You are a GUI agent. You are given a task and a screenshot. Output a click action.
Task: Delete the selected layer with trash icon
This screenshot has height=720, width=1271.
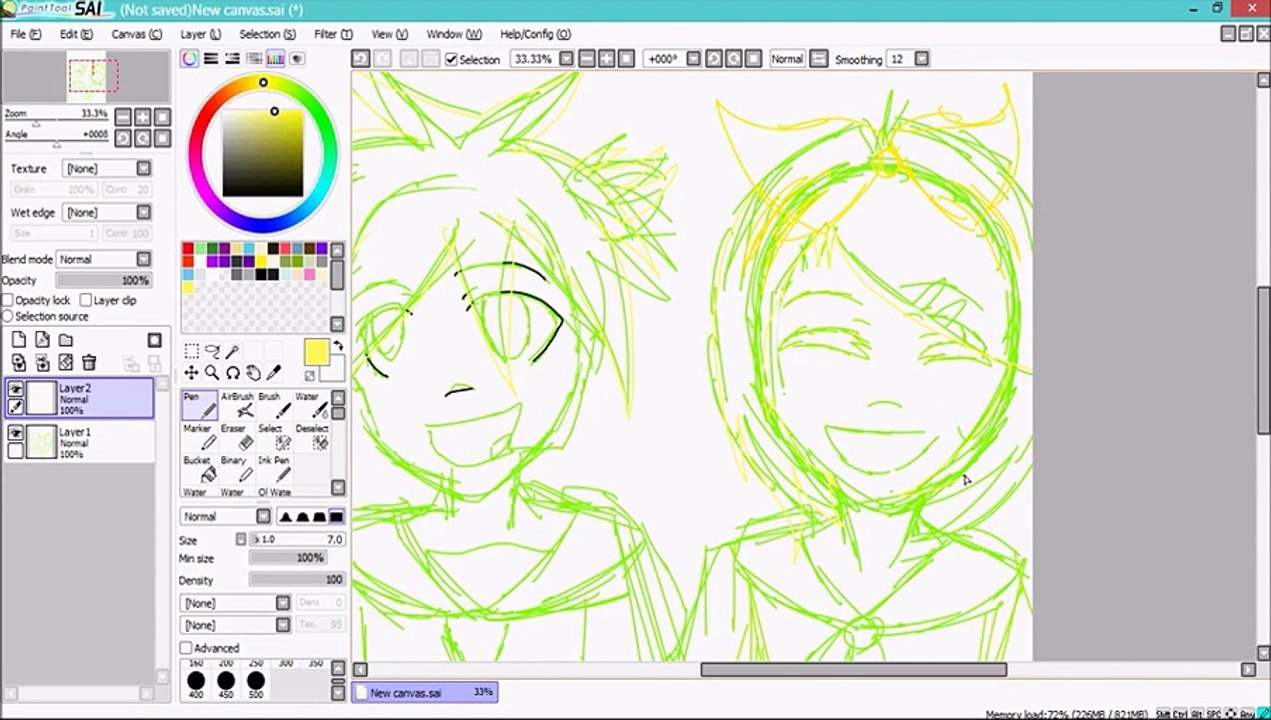pyautogui.click(x=89, y=363)
